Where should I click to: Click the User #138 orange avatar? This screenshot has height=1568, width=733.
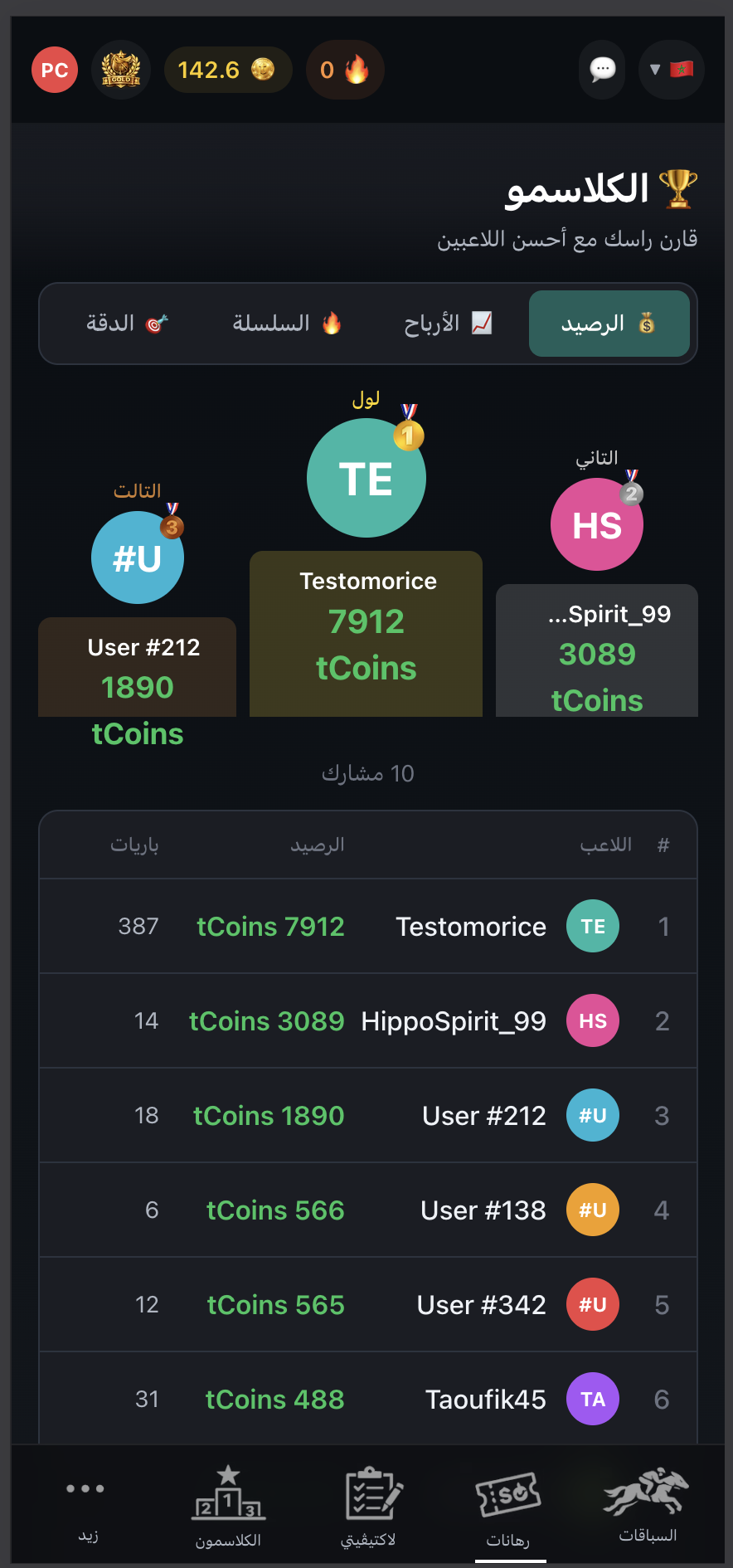click(593, 1210)
